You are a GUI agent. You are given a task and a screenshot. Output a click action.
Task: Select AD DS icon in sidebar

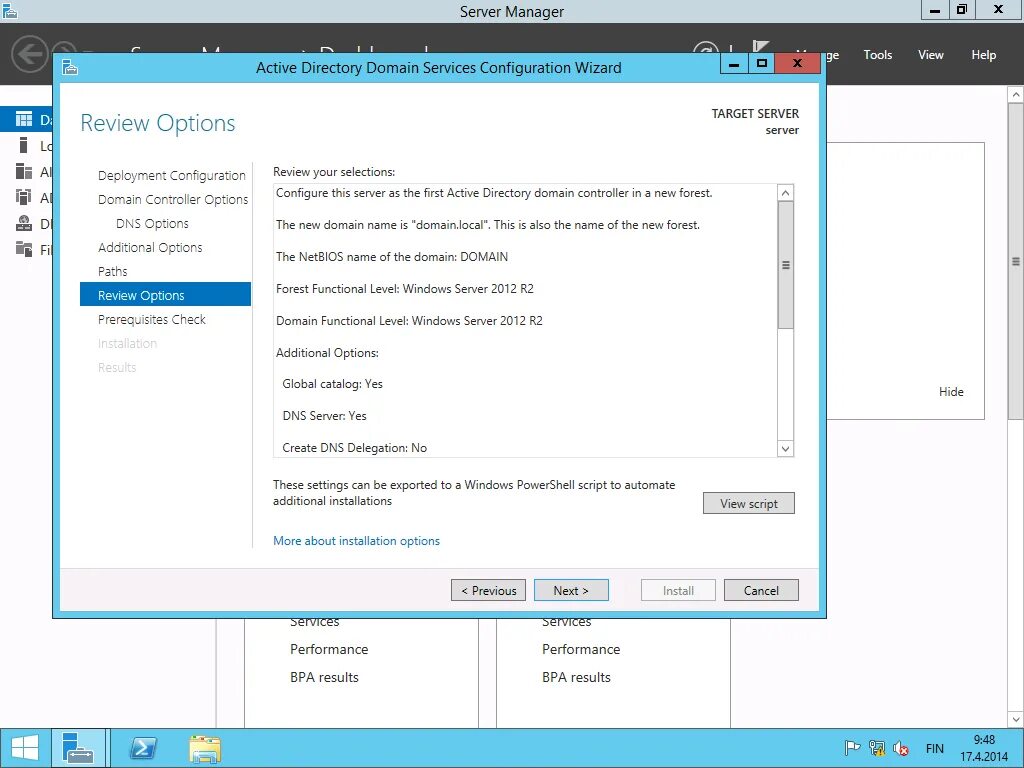tap(24, 197)
